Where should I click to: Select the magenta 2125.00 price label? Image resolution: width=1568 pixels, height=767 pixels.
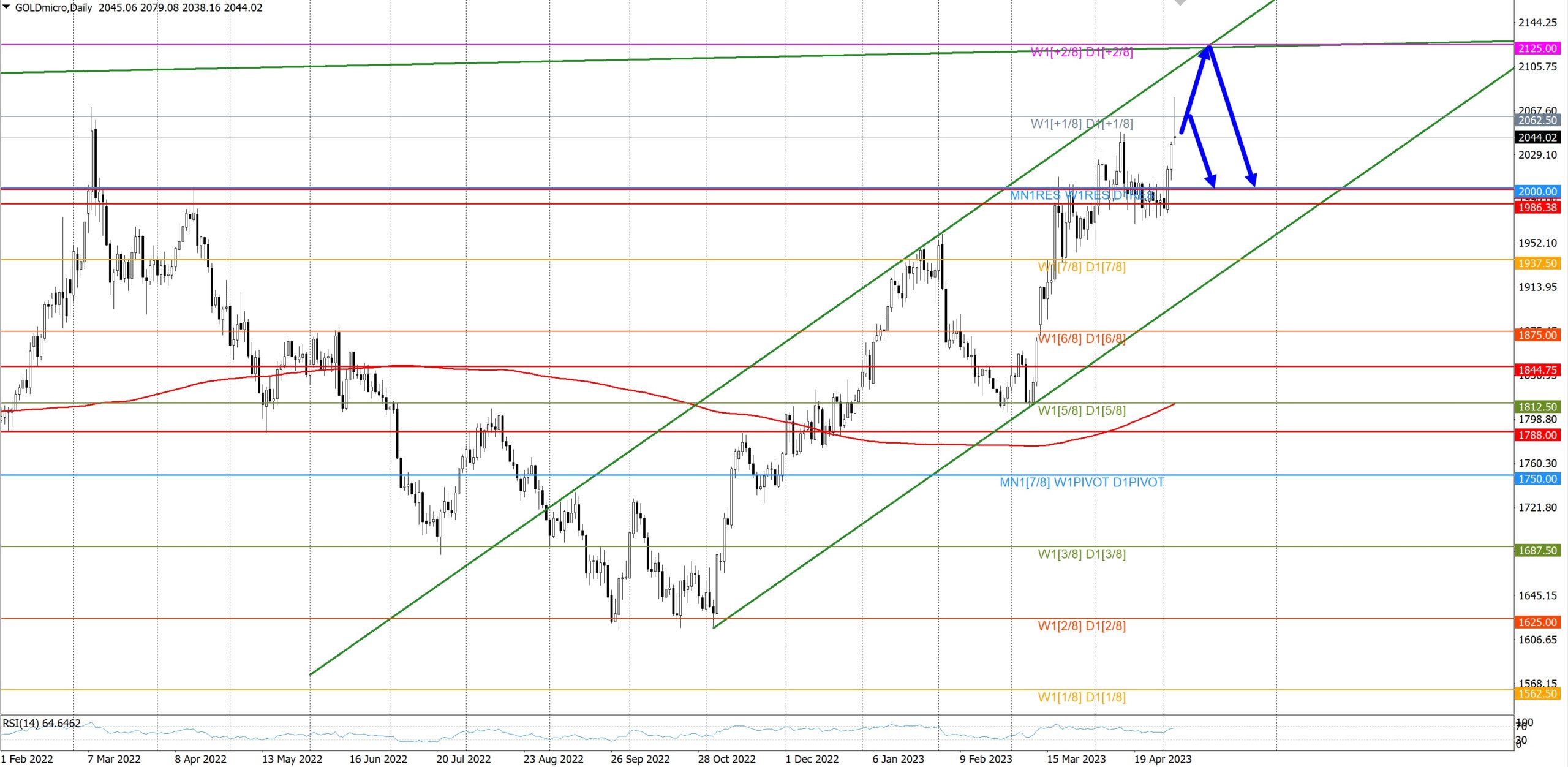pos(1537,48)
